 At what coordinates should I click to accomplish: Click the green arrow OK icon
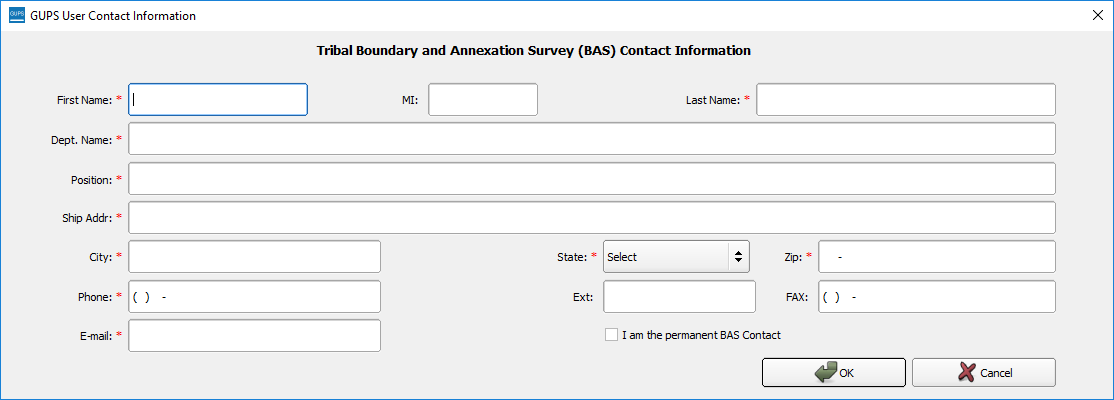pos(825,373)
